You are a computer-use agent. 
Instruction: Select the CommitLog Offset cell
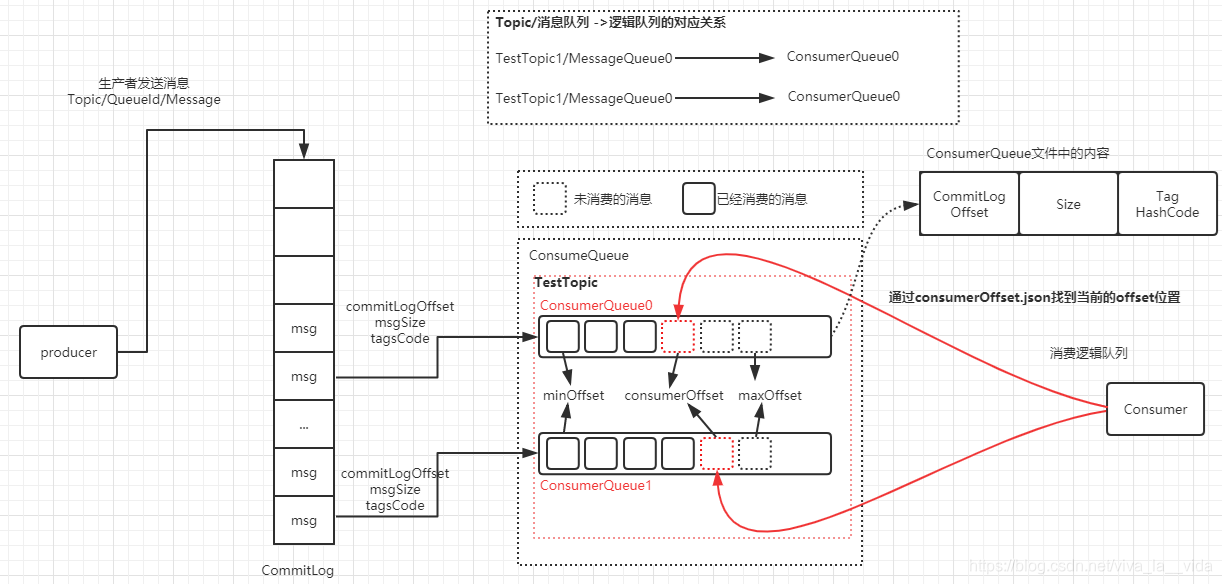click(969, 204)
